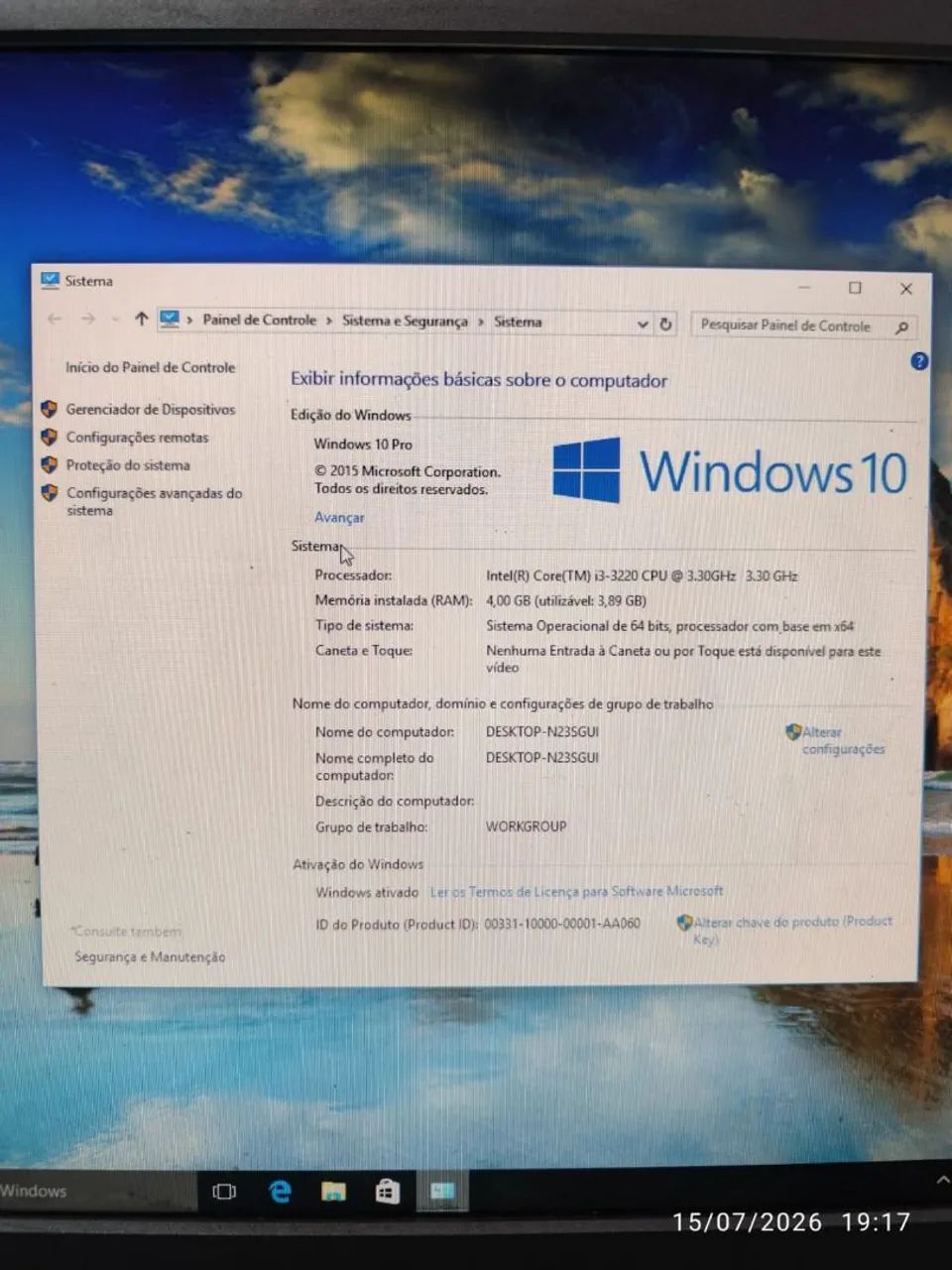Click the Control Panel taskbar button

point(442,1191)
